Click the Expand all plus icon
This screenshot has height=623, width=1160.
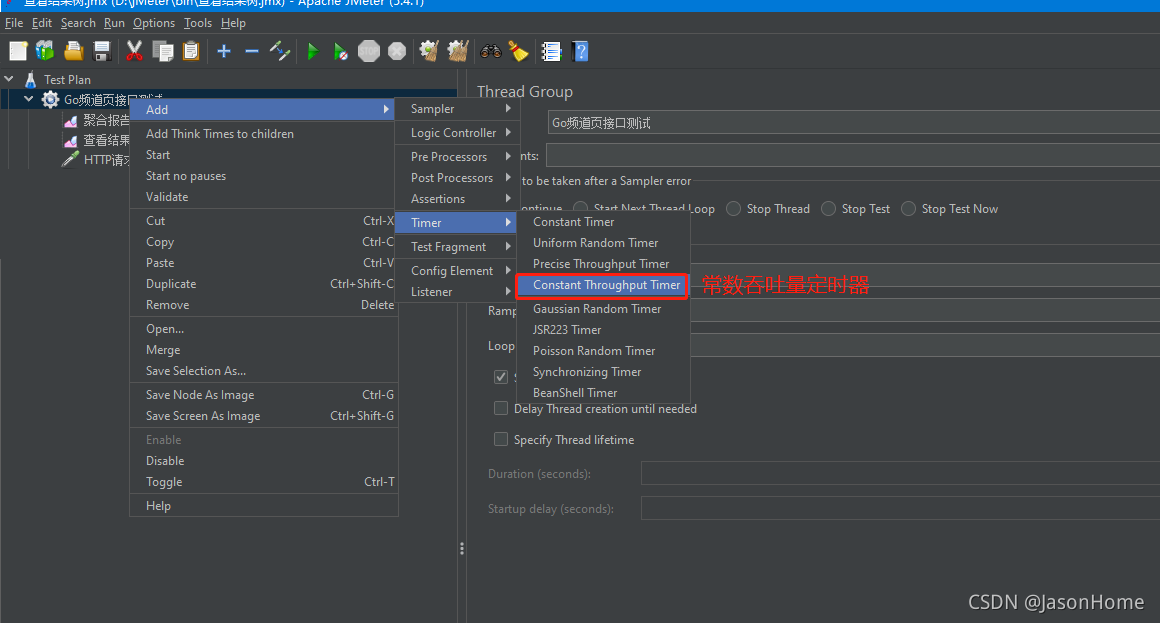(223, 51)
